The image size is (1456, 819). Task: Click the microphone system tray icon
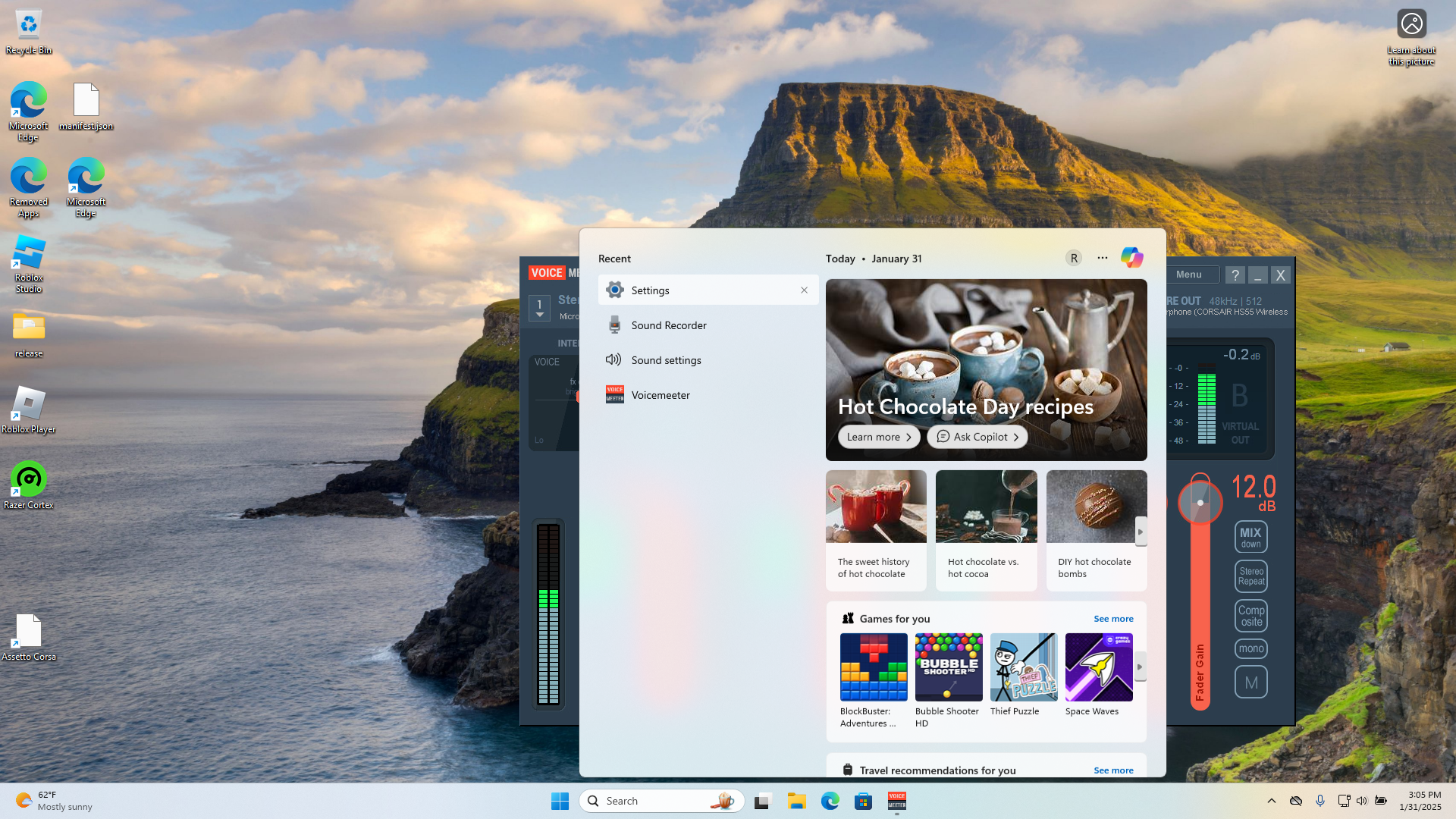1320,801
